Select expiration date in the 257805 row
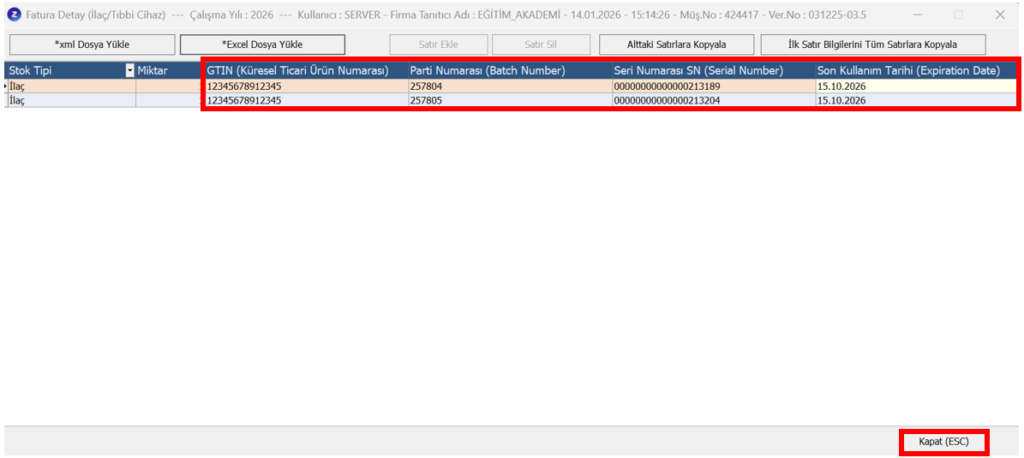The image size is (1024, 458). (916, 100)
